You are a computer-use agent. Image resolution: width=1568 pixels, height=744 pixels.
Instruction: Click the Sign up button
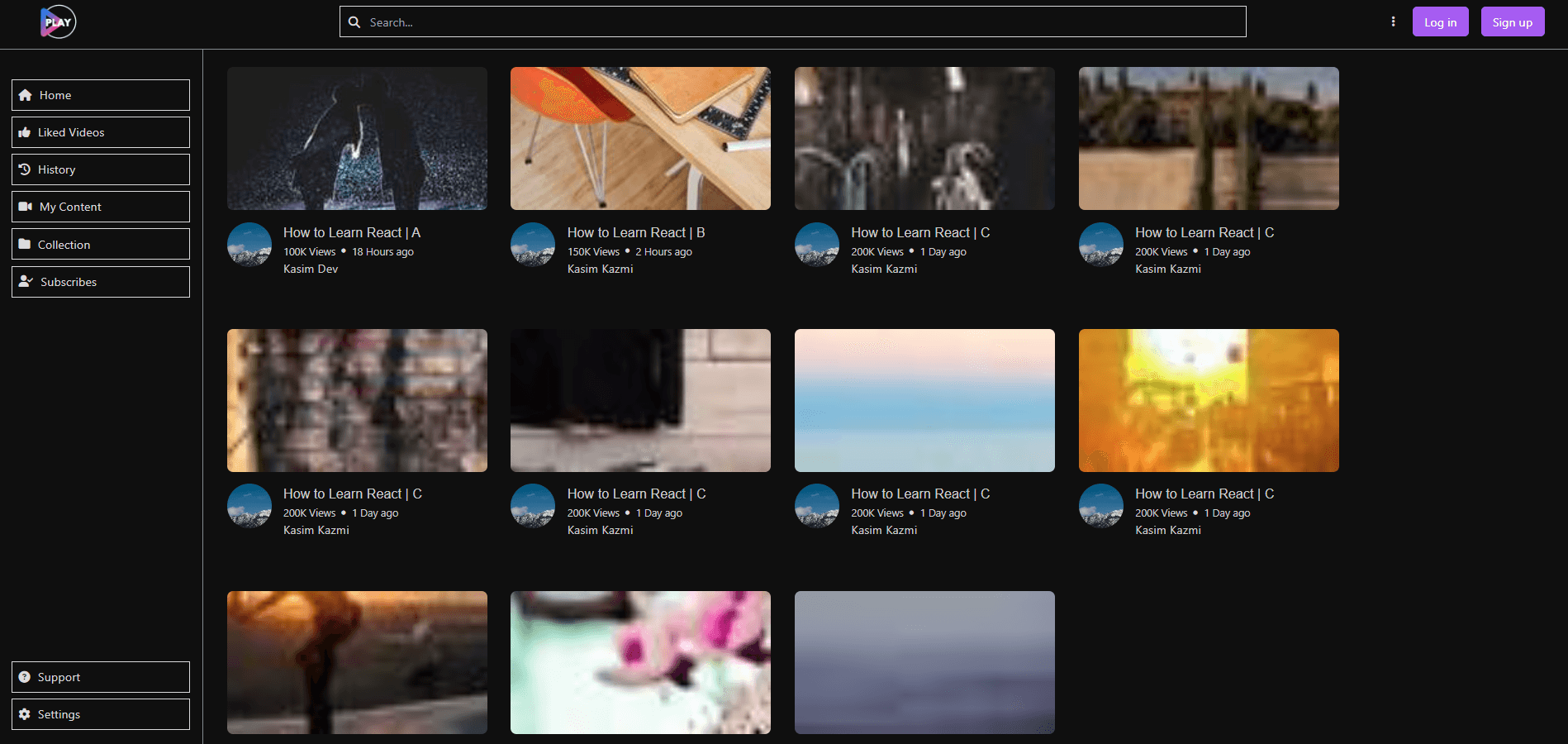click(x=1512, y=22)
